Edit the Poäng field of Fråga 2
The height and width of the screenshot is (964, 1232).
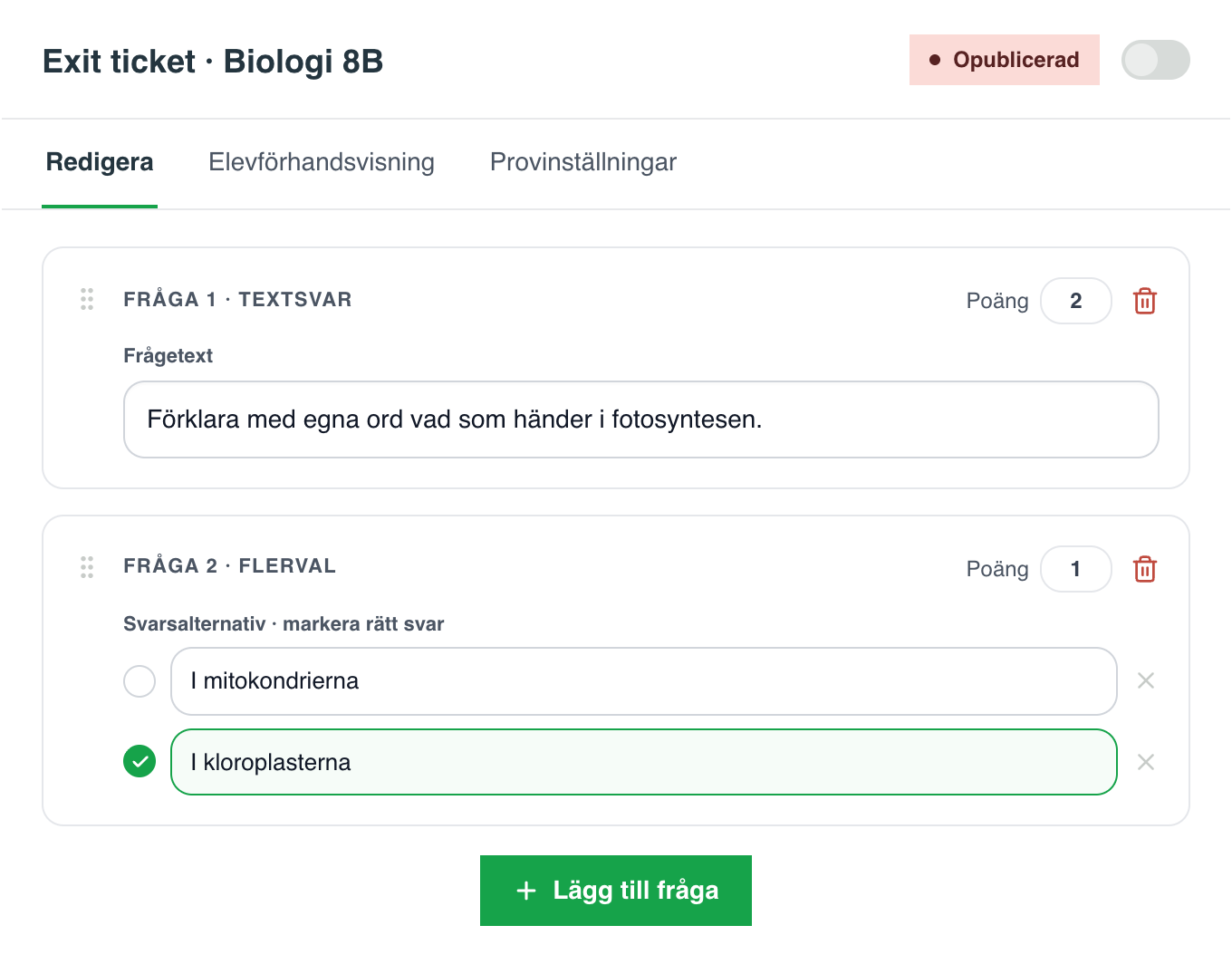(x=1076, y=569)
